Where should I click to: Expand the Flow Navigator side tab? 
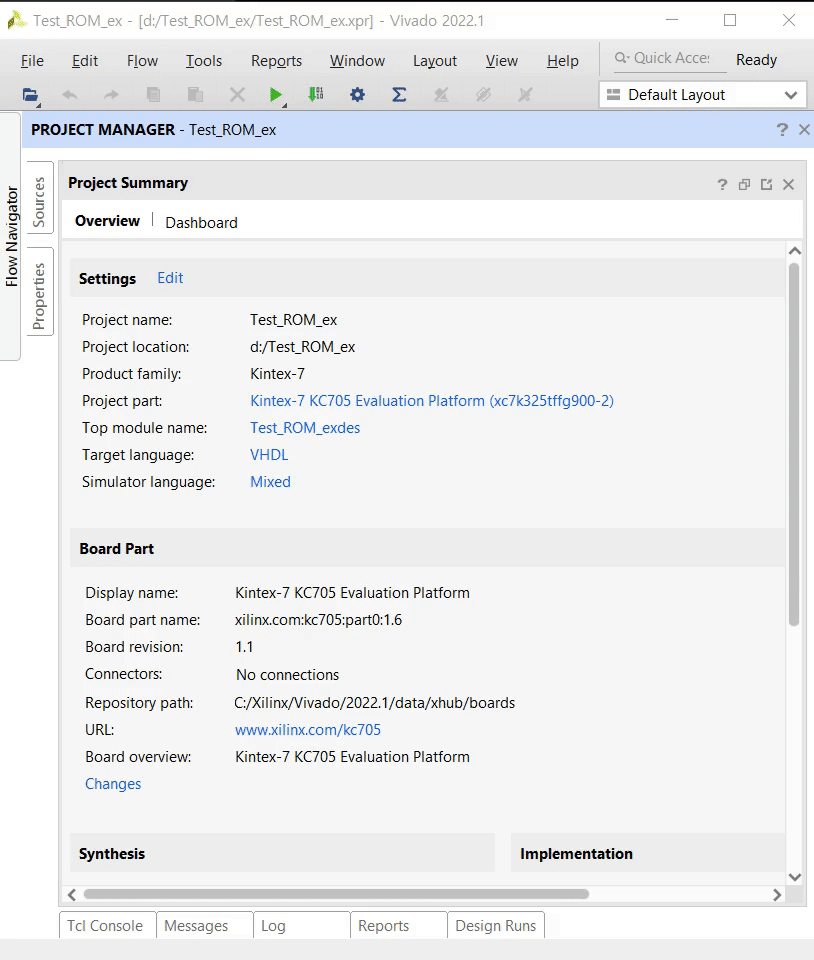click(12, 236)
